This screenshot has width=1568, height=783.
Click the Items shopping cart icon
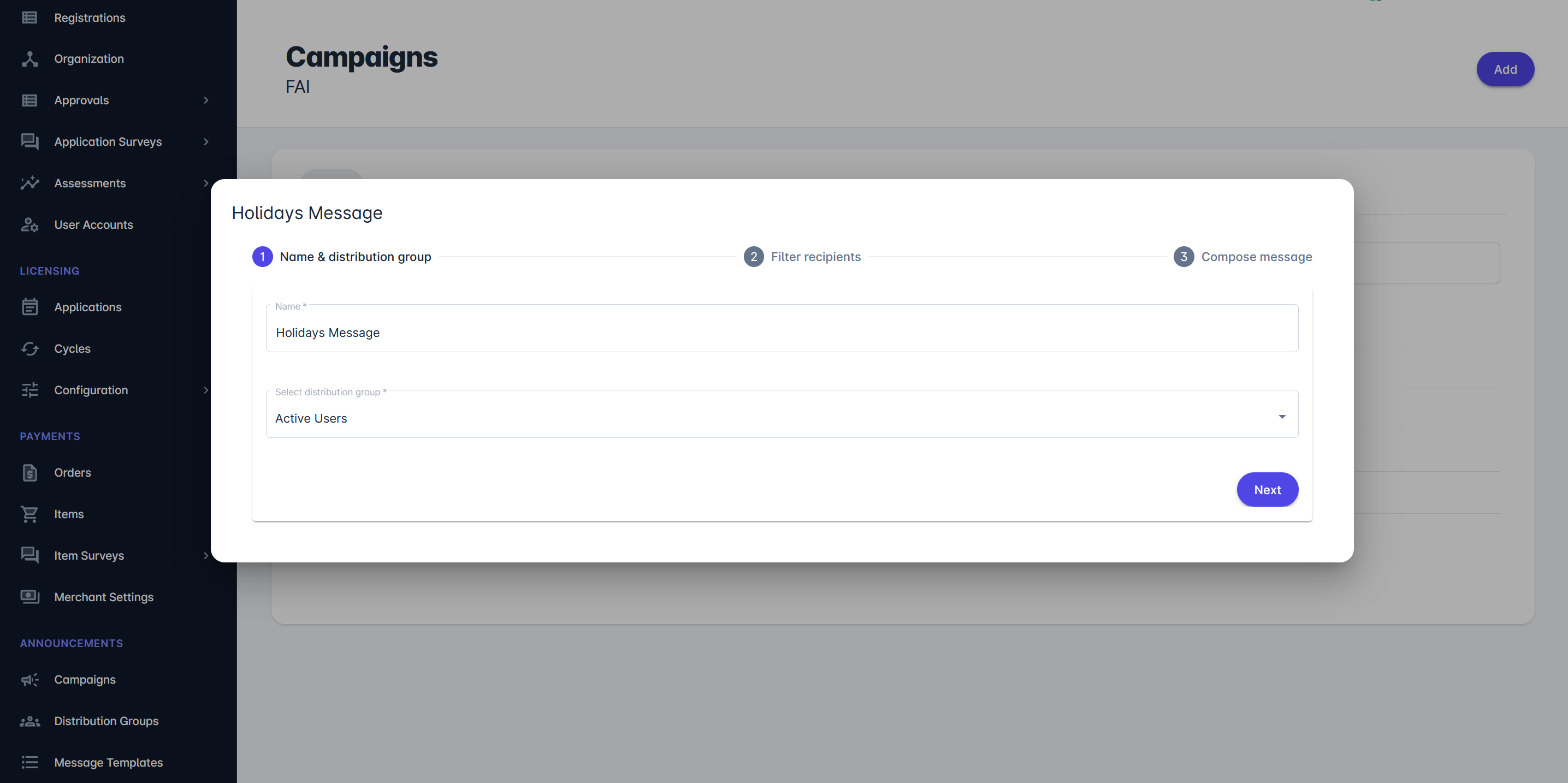[29, 514]
